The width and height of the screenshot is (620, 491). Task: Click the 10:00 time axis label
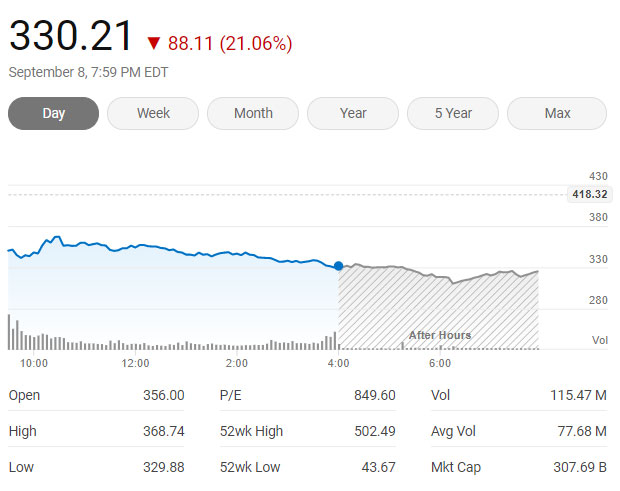point(34,363)
